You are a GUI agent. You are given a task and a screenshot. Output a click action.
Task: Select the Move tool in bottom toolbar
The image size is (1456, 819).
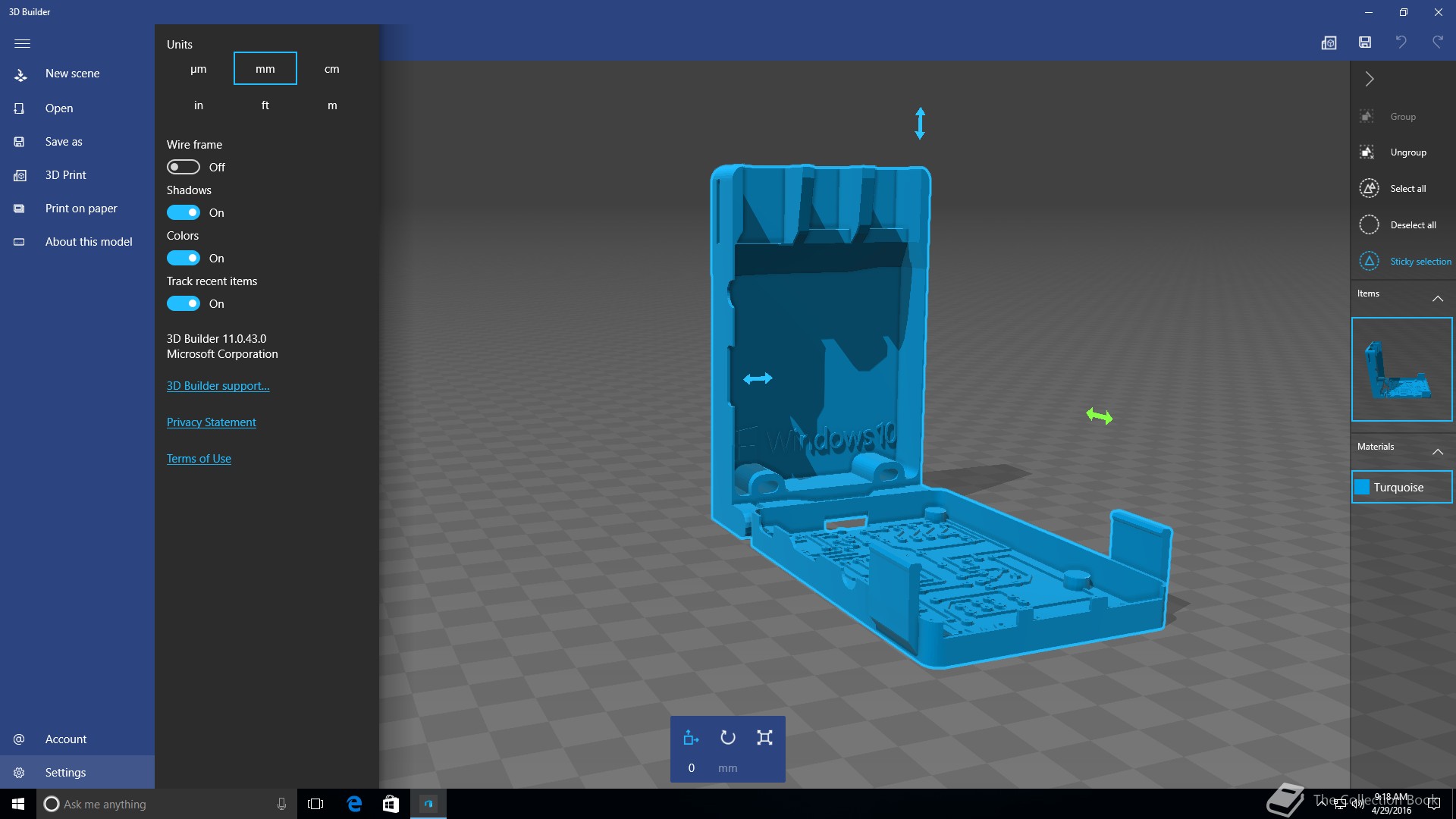coord(691,738)
